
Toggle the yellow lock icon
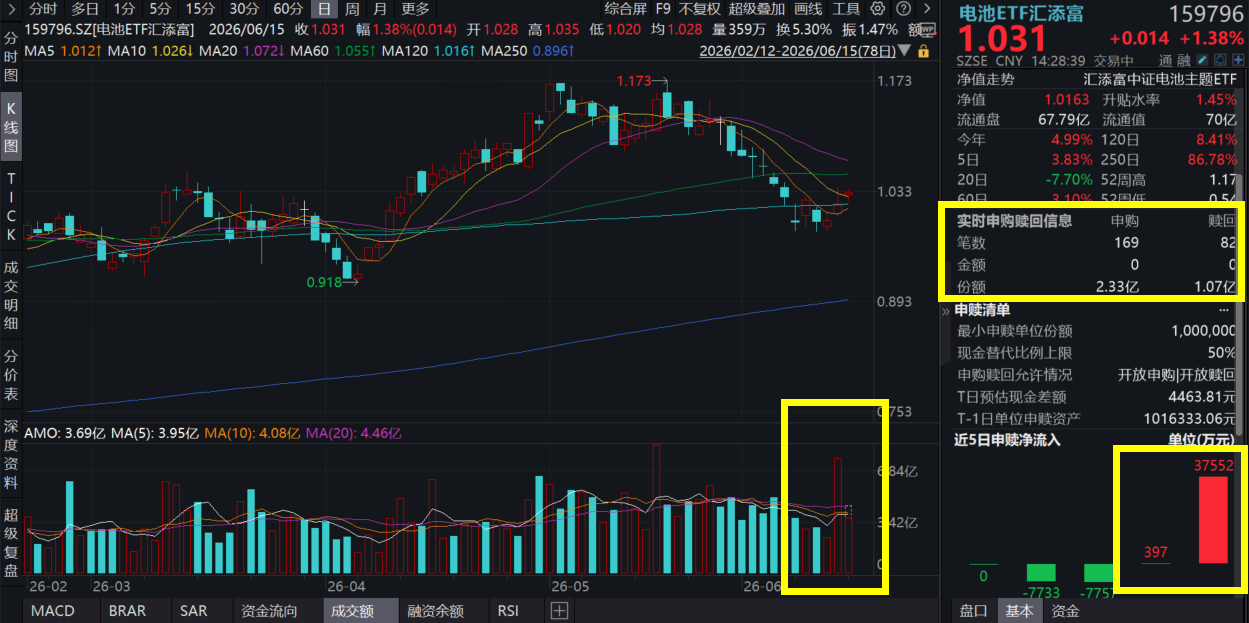(x=924, y=51)
